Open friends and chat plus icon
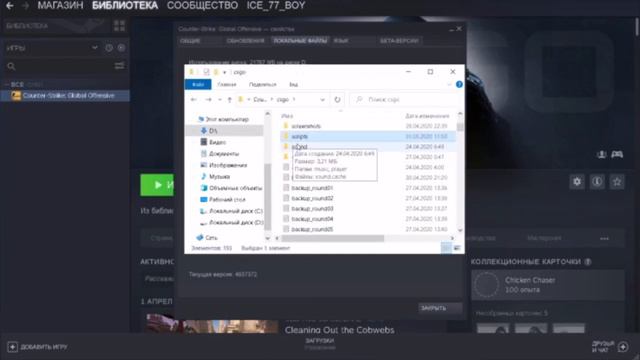This screenshot has width=640, height=360. (623, 347)
